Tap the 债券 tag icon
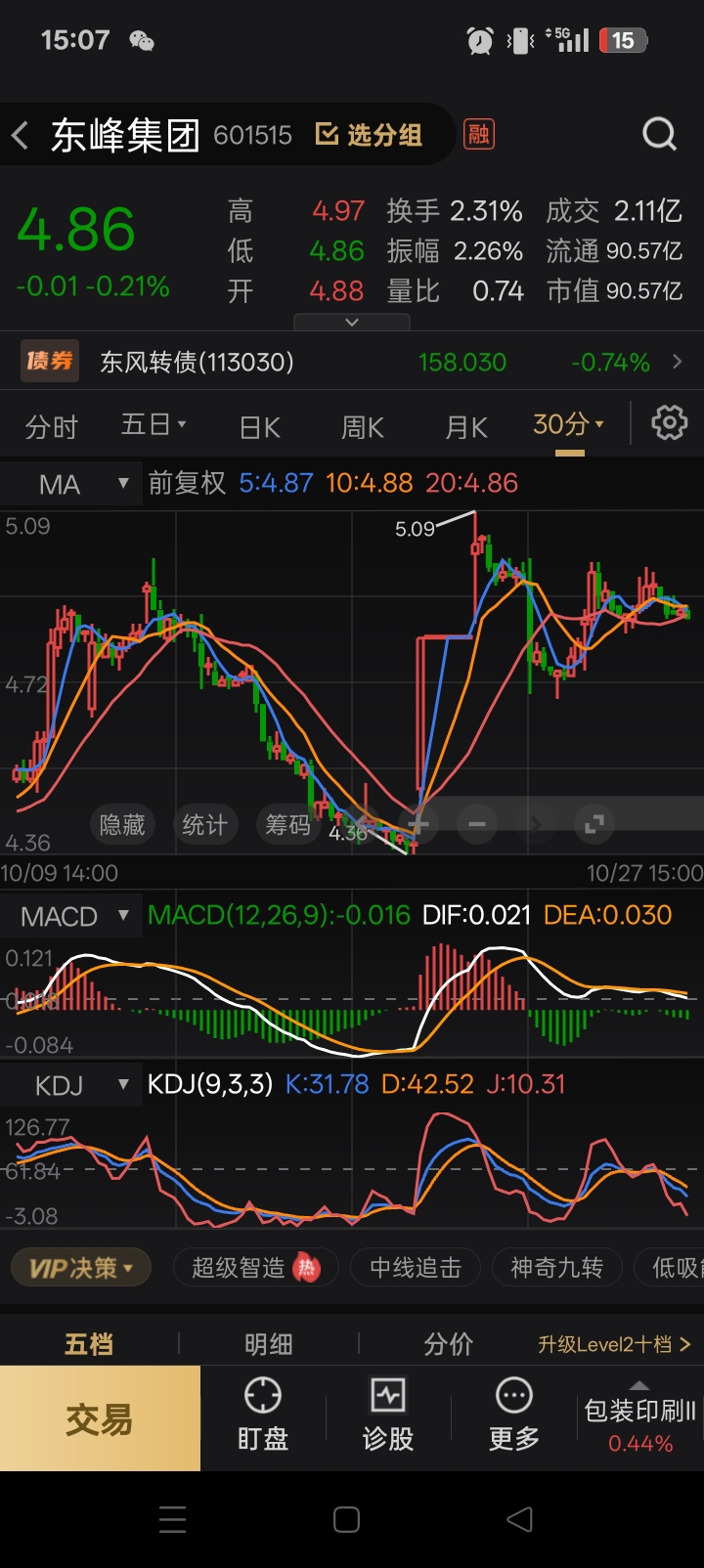704x1568 pixels. pyautogui.click(x=50, y=362)
